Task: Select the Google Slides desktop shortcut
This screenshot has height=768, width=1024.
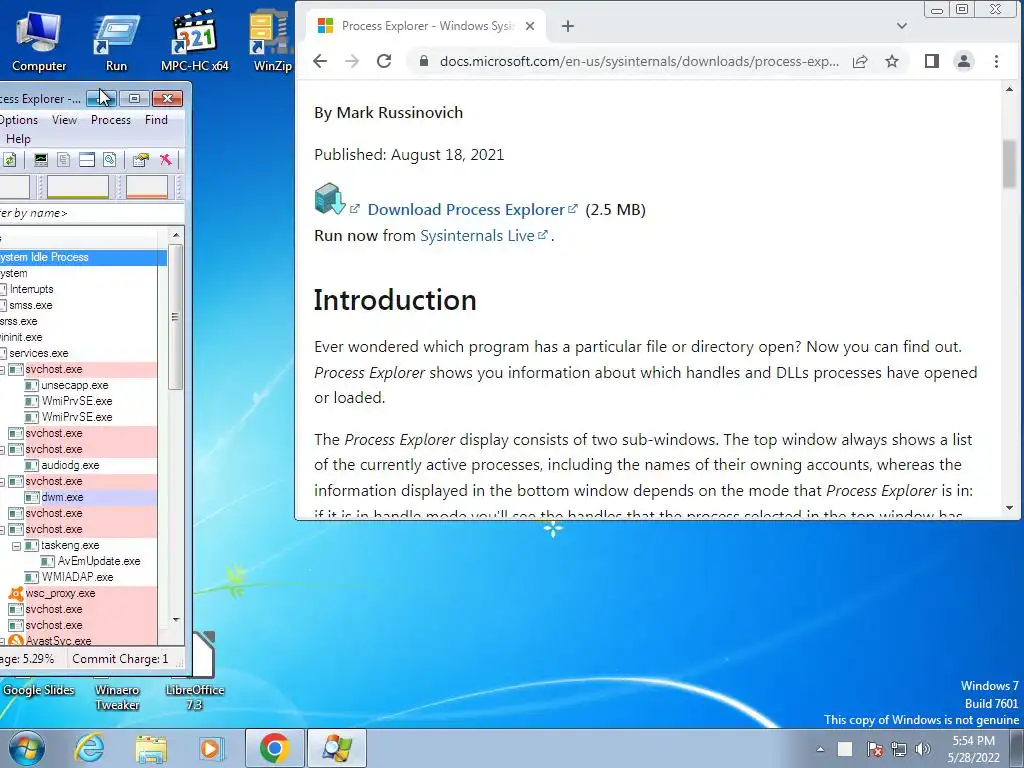Action: (x=39, y=690)
